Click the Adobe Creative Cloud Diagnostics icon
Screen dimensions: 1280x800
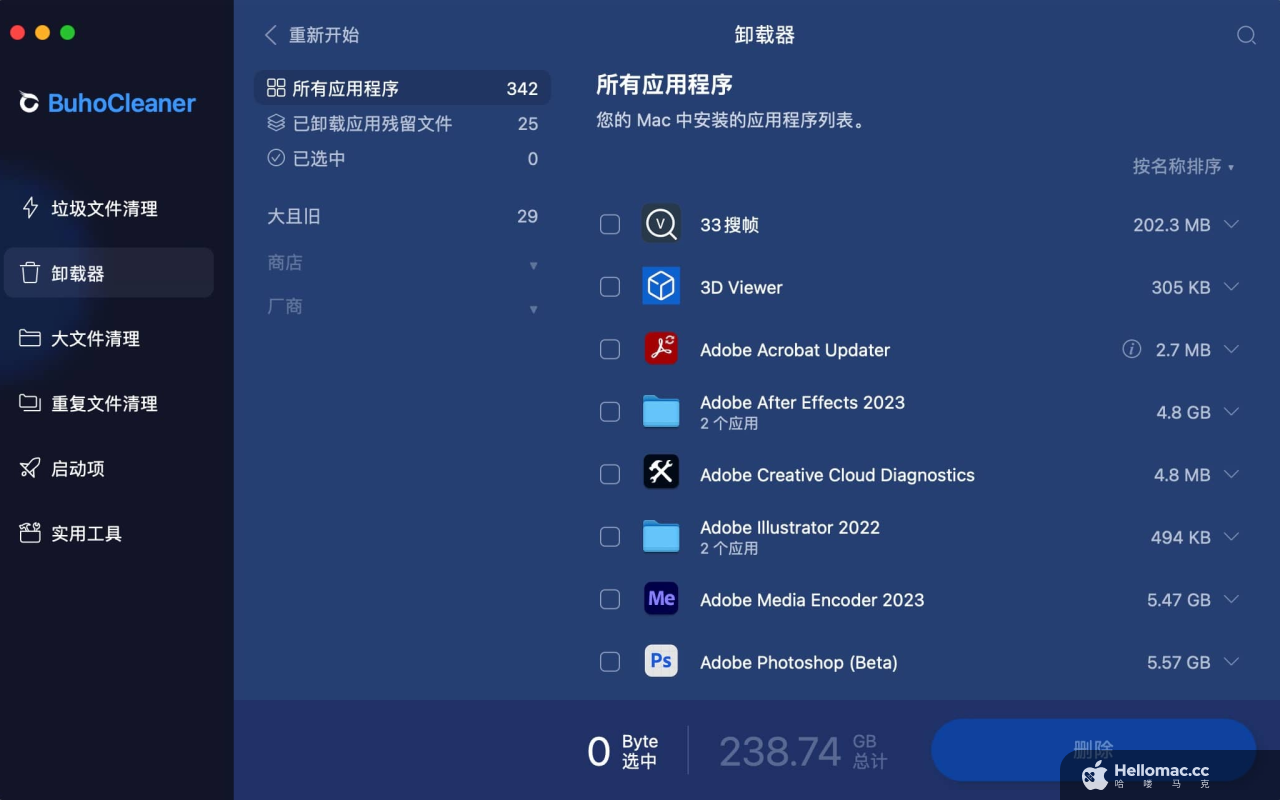[661, 474]
